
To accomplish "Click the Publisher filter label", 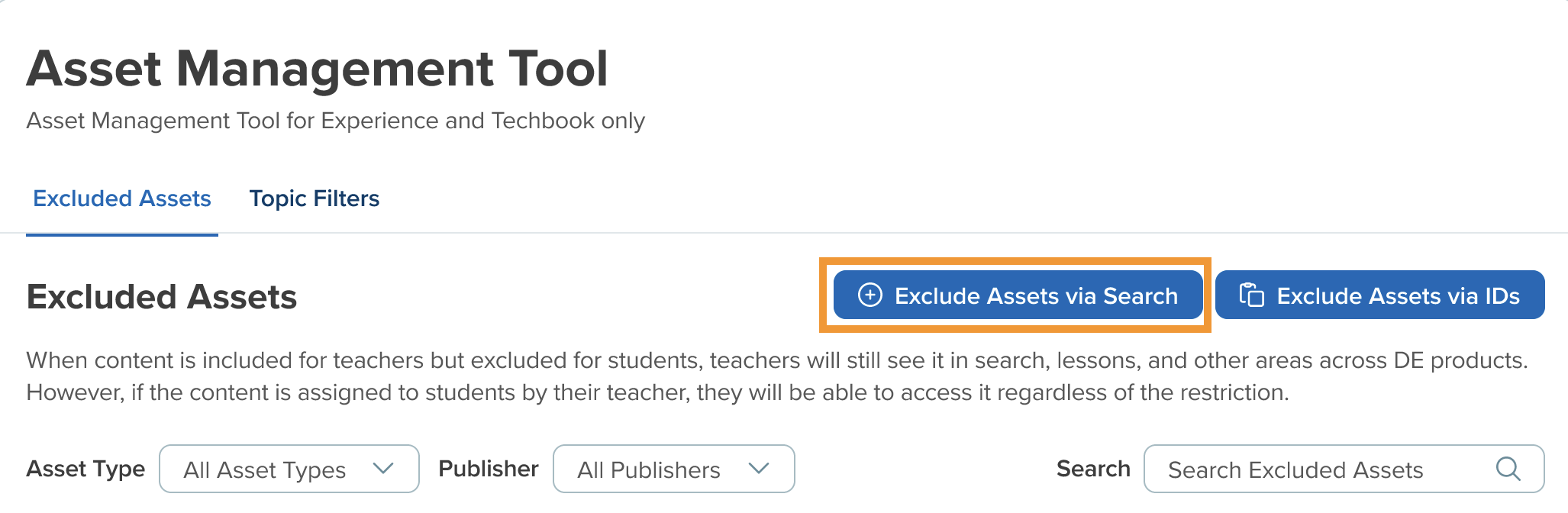I will coord(489,469).
